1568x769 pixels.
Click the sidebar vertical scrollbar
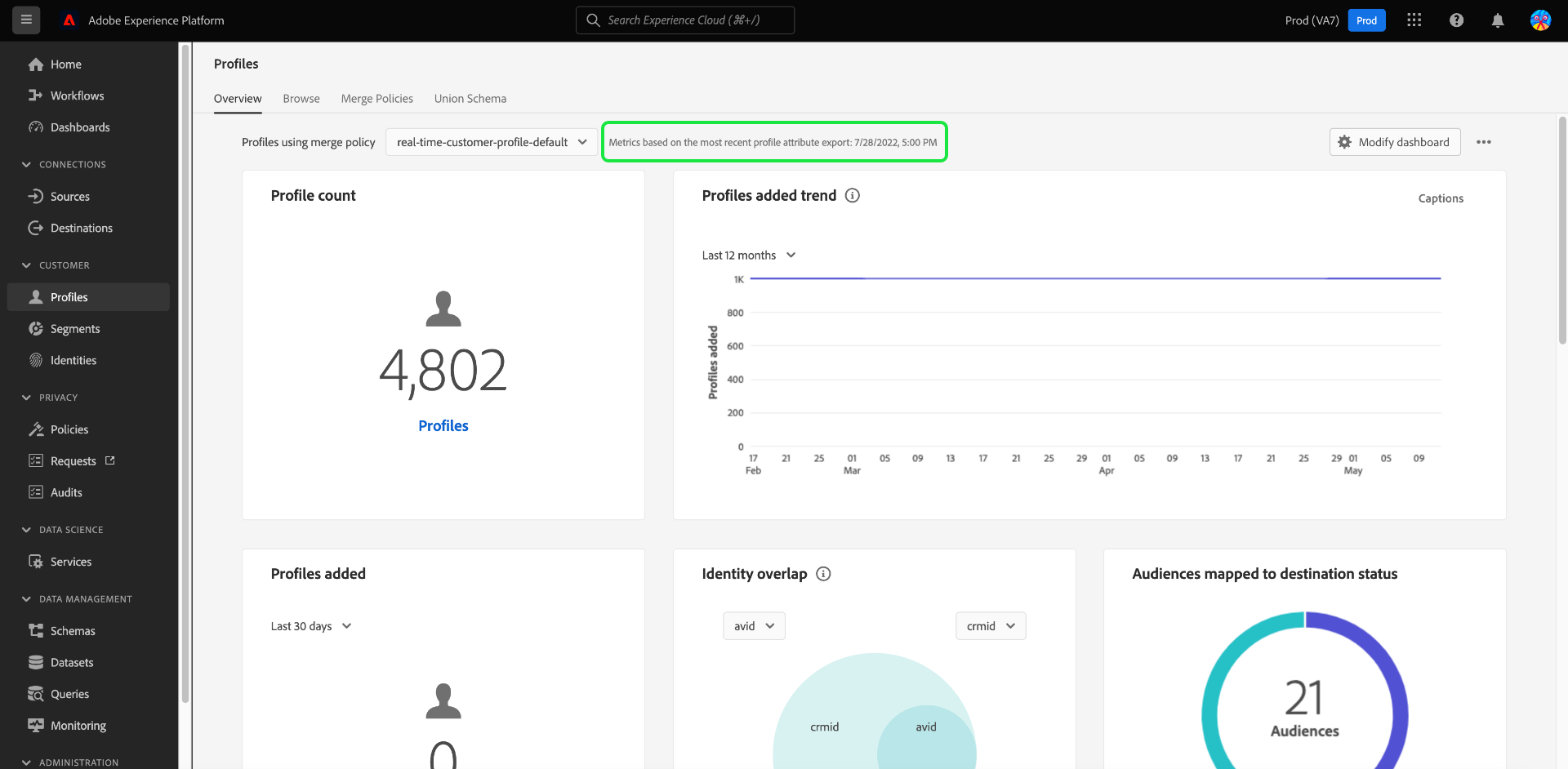coord(185,373)
